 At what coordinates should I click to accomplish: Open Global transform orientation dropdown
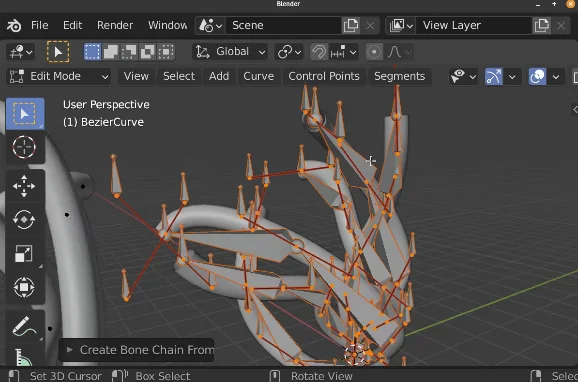pos(230,52)
